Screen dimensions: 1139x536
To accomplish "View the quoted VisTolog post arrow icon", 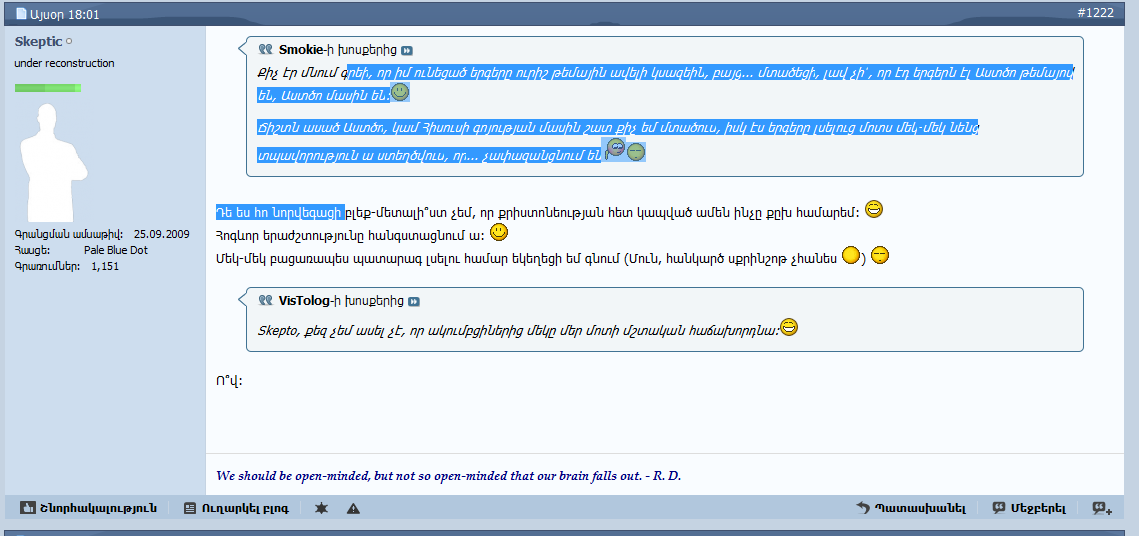I will pos(414,301).
